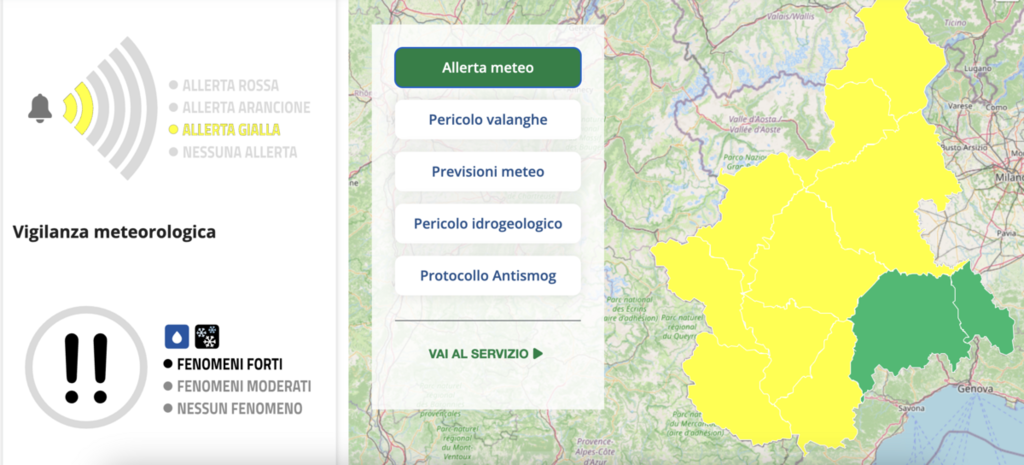Choose the Nessun Fenomeno legend entry
The image size is (1024, 465).
tap(239, 408)
